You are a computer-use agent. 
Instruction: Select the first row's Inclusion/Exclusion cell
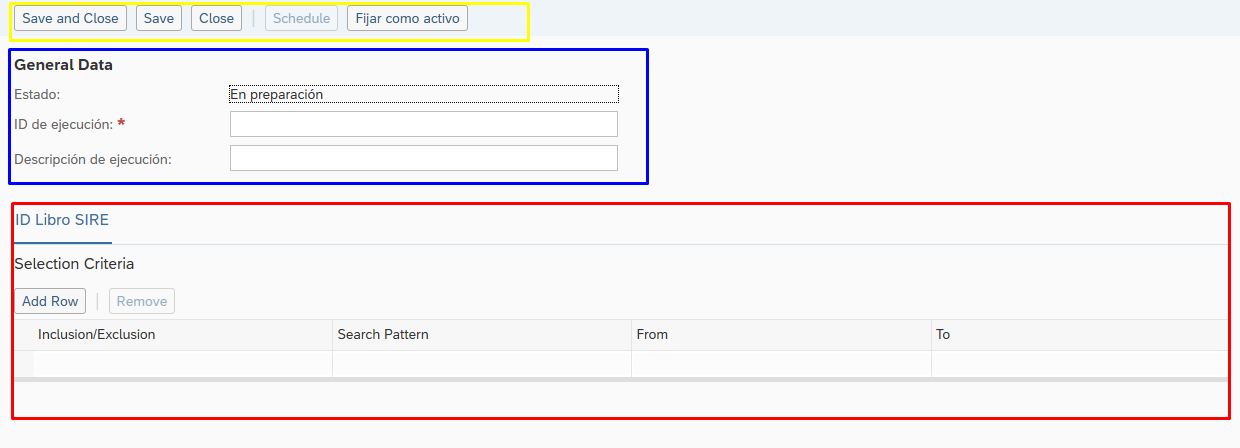click(x=182, y=364)
